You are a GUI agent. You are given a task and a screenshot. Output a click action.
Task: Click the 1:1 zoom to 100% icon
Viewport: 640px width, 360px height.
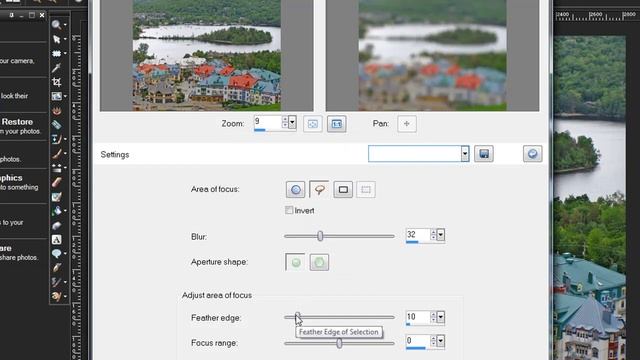(x=336, y=124)
